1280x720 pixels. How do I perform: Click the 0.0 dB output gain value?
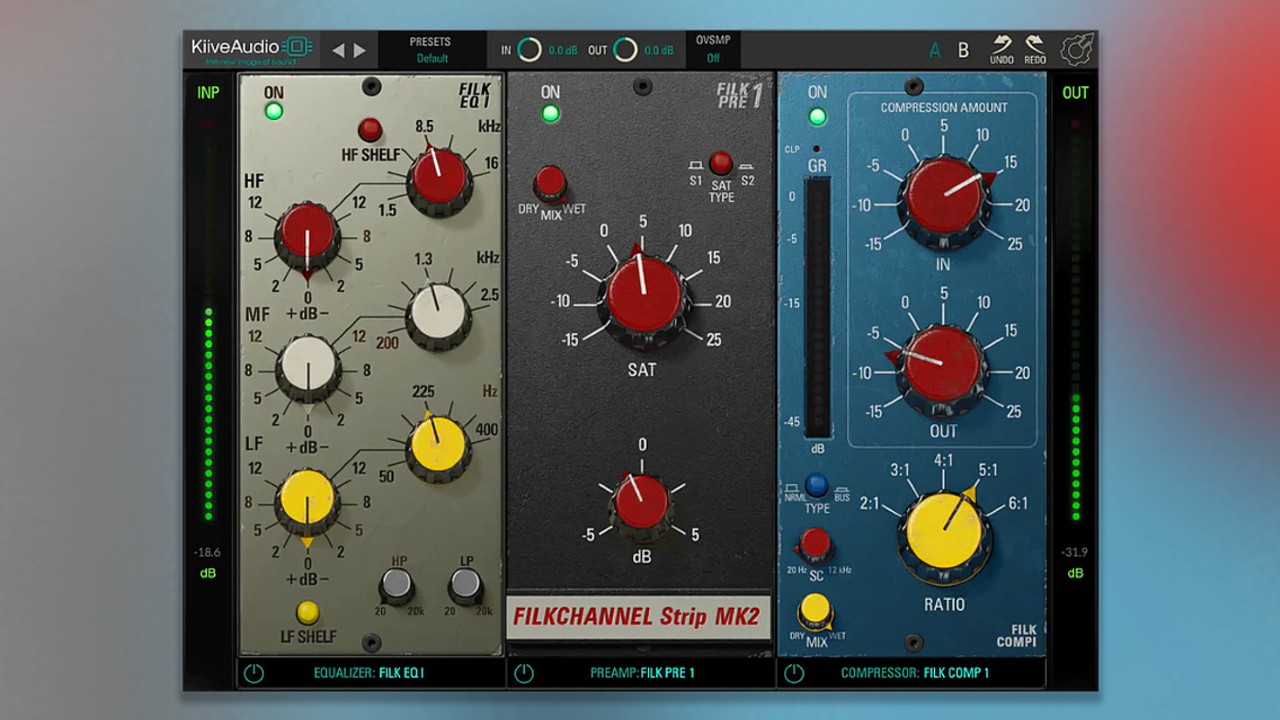click(x=659, y=50)
